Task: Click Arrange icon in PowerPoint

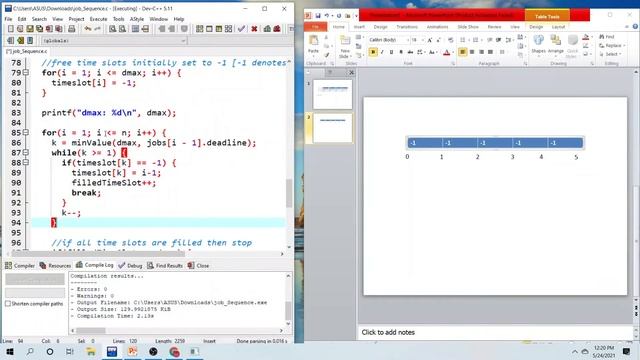Action: point(556,40)
